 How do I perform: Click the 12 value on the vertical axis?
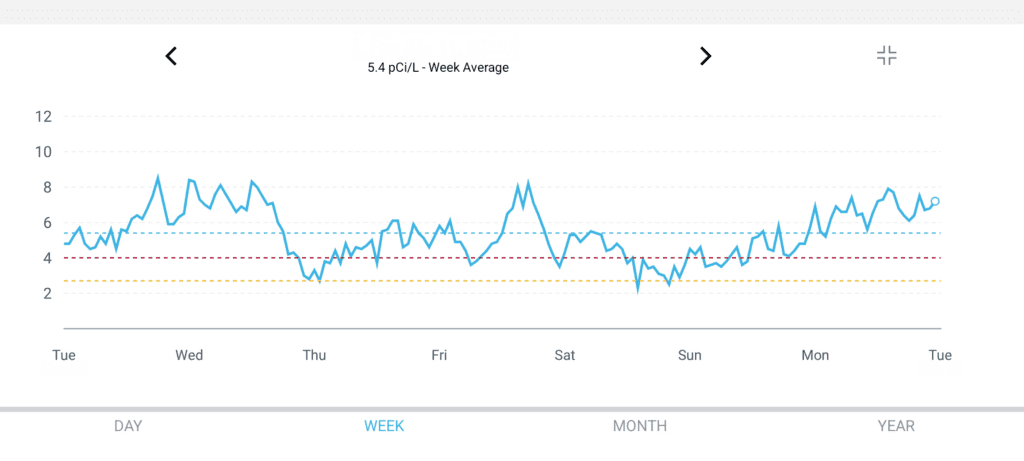[42, 116]
